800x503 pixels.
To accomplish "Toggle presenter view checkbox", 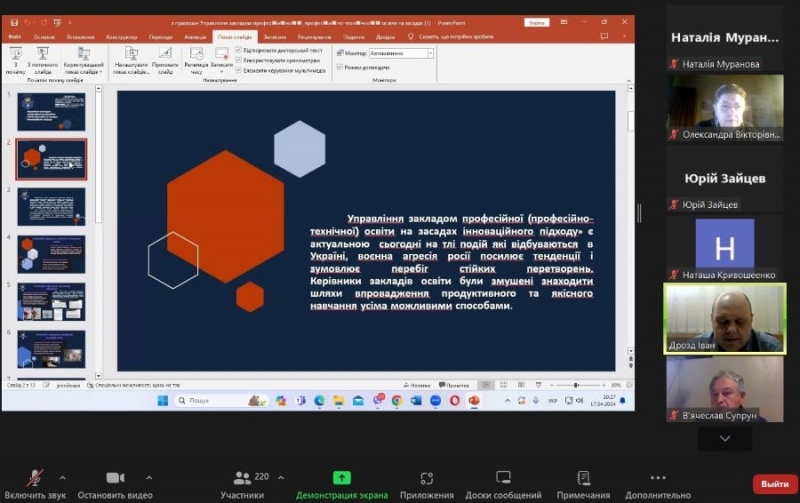I will pos(340,67).
